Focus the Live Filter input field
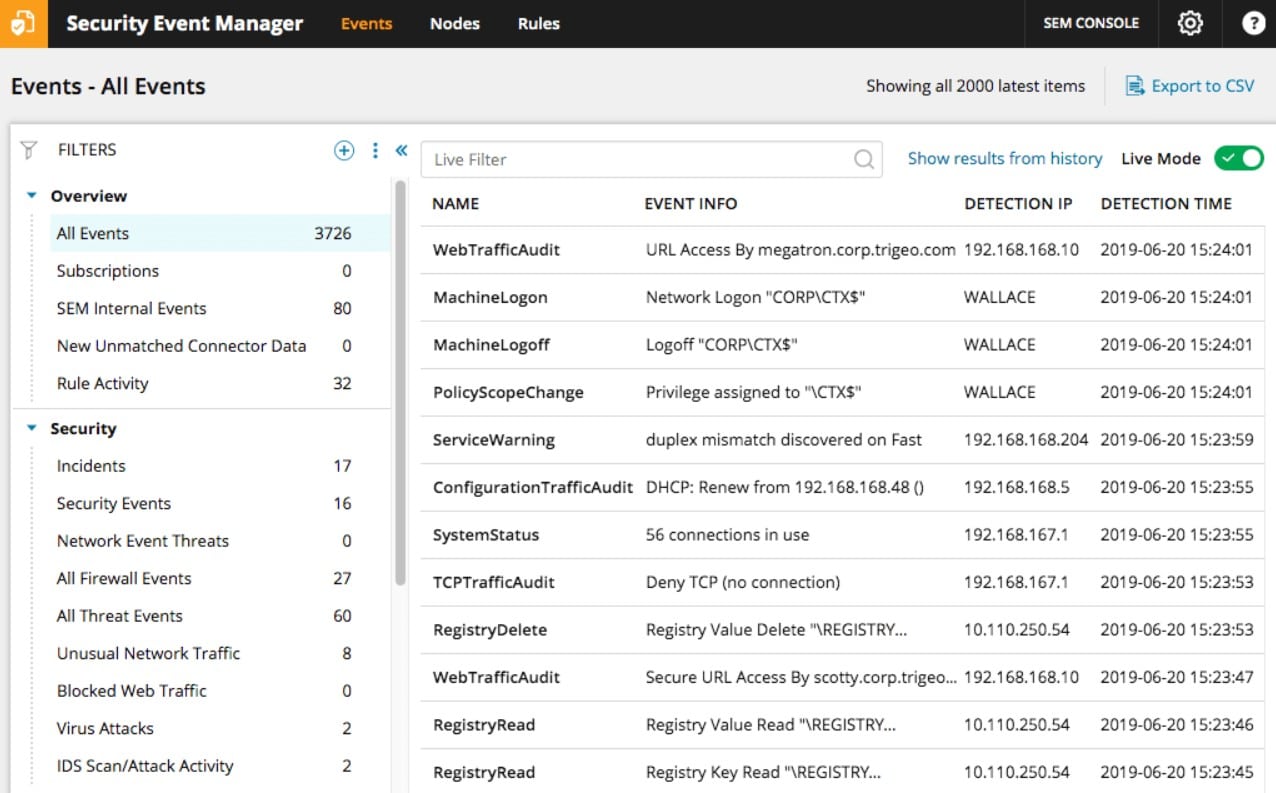This screenshot has height=793, width=1276. [651, 159]
